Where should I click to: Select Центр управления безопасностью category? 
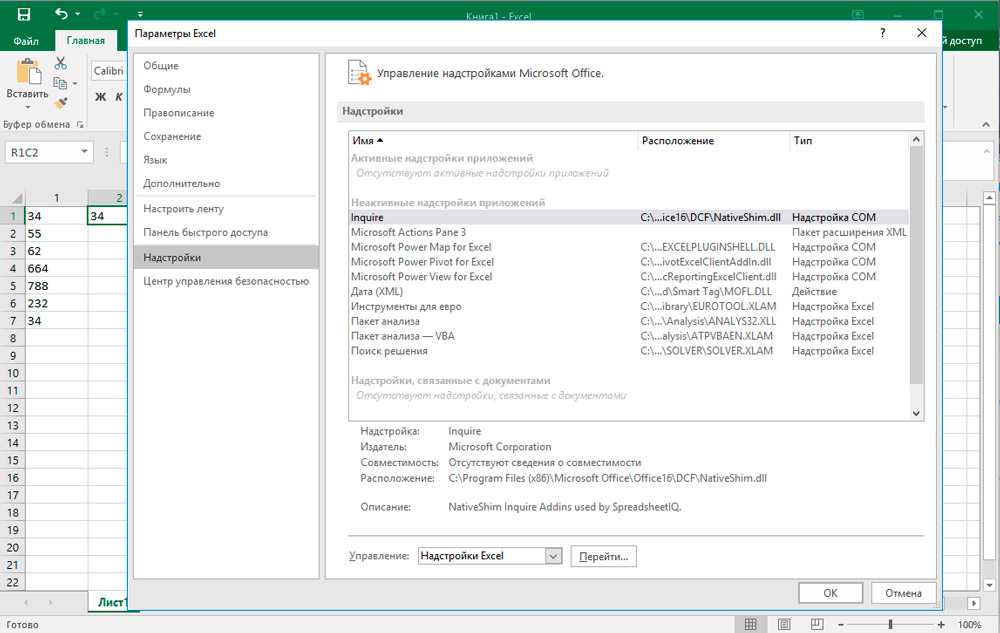pyautogui.click(x=225, y=281)
